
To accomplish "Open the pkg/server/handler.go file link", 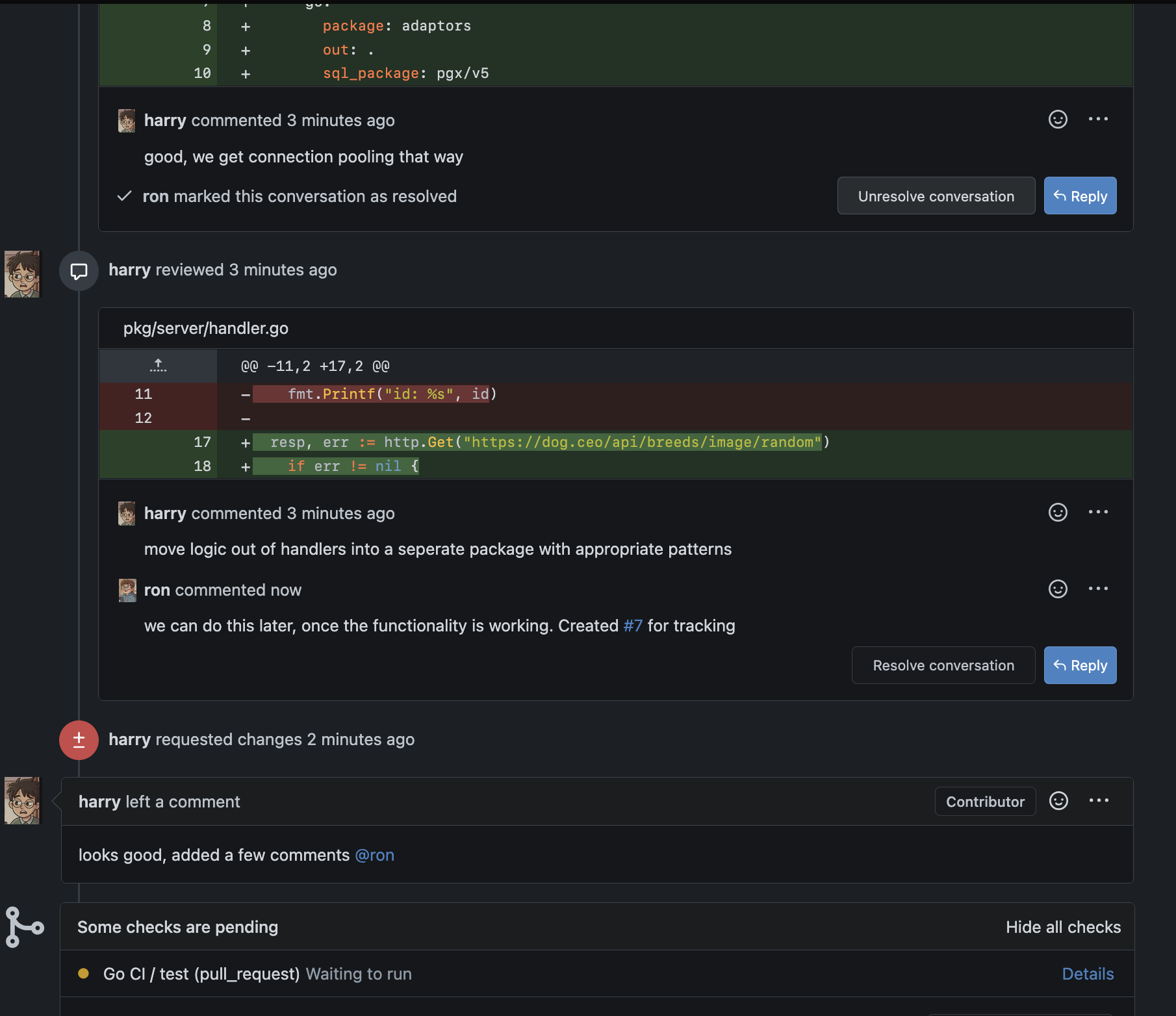I will click(205, 328).
